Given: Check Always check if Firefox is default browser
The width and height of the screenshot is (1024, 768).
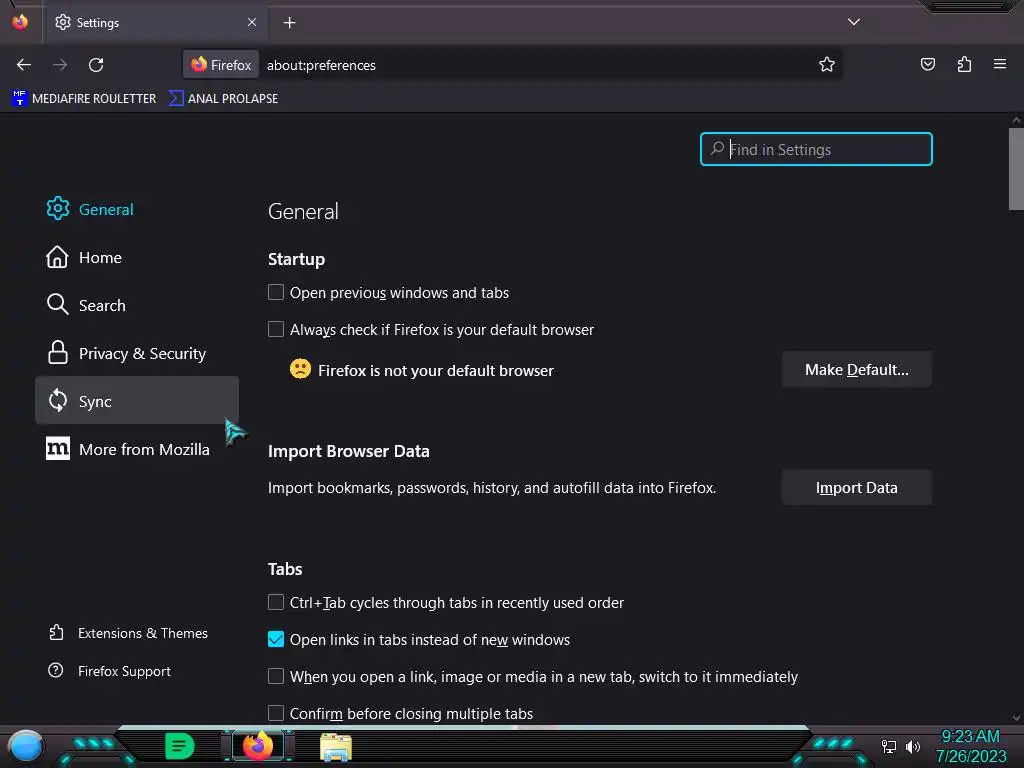Looking at the screenshot, I should 276,329.
